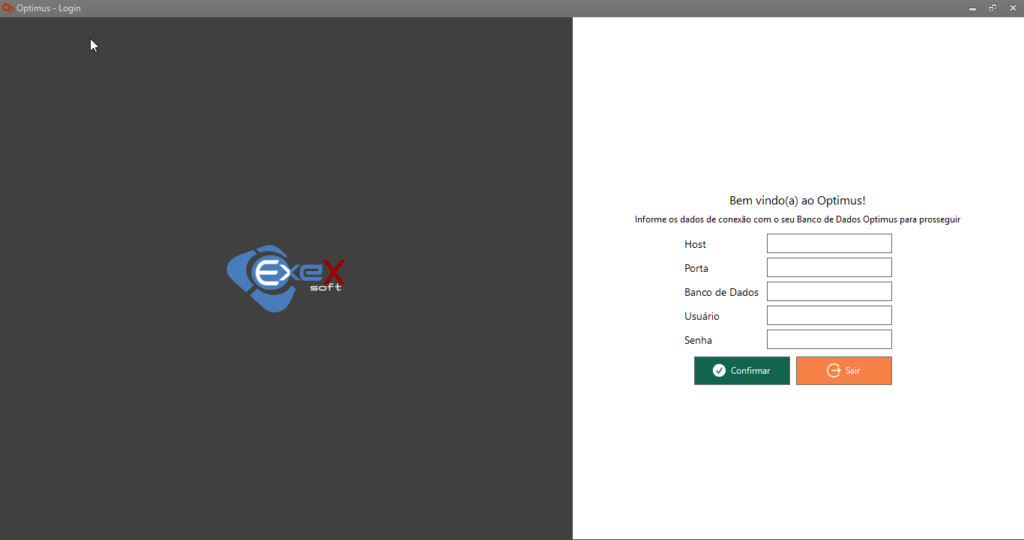Activate the Usuário input box
Viewport: 1024px width, 540px height.
(828, 316)
